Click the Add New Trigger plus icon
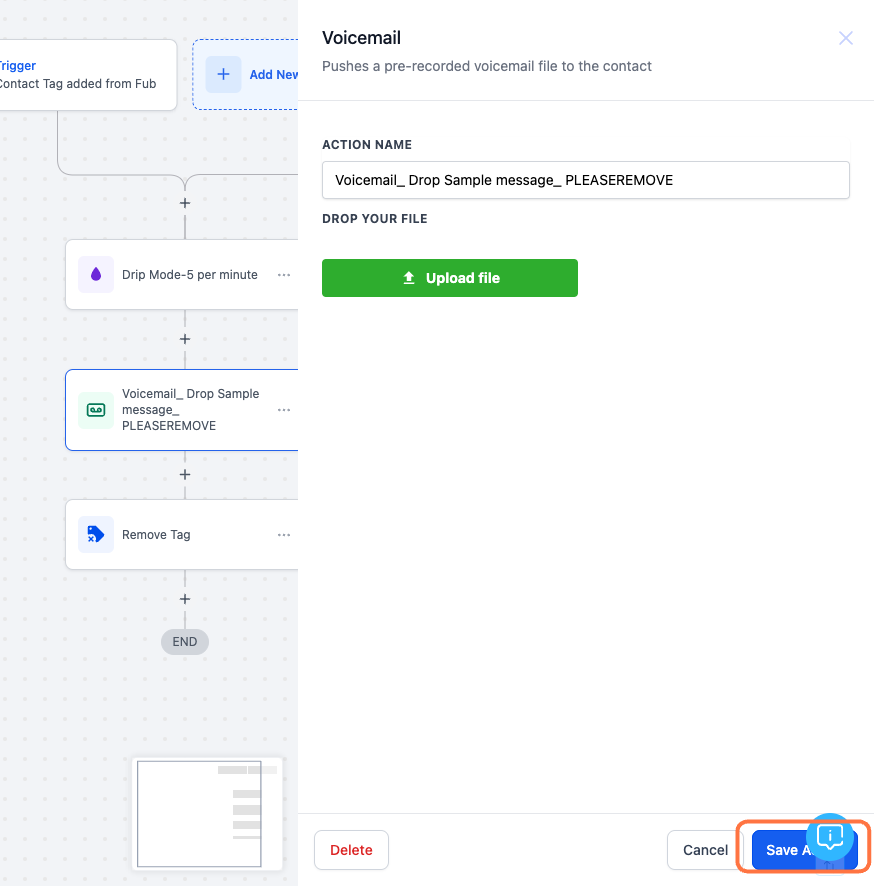The image size is (874, 886). [x=223, y=74]
